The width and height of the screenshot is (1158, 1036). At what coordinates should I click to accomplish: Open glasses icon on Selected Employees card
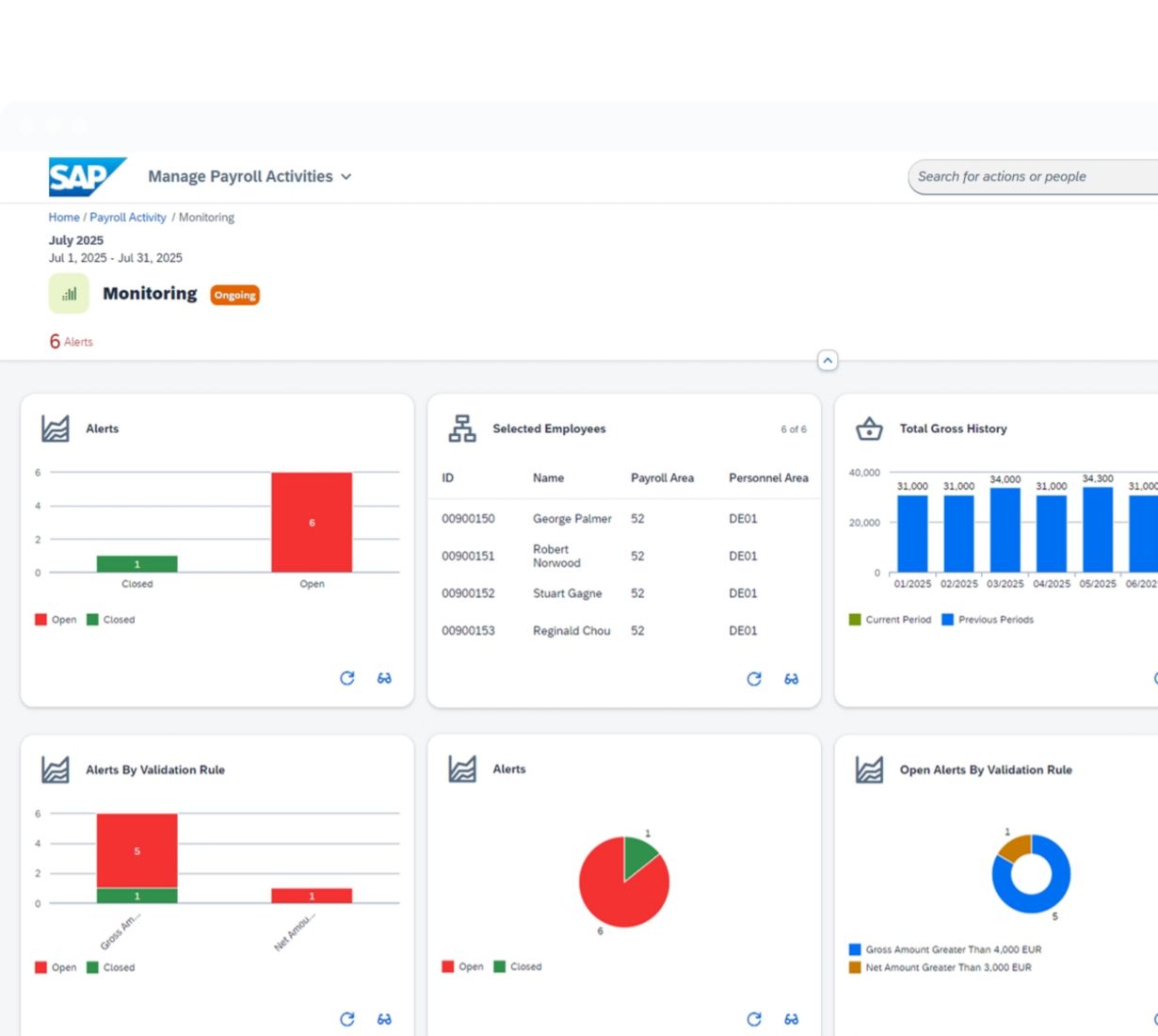click(791, 679)
